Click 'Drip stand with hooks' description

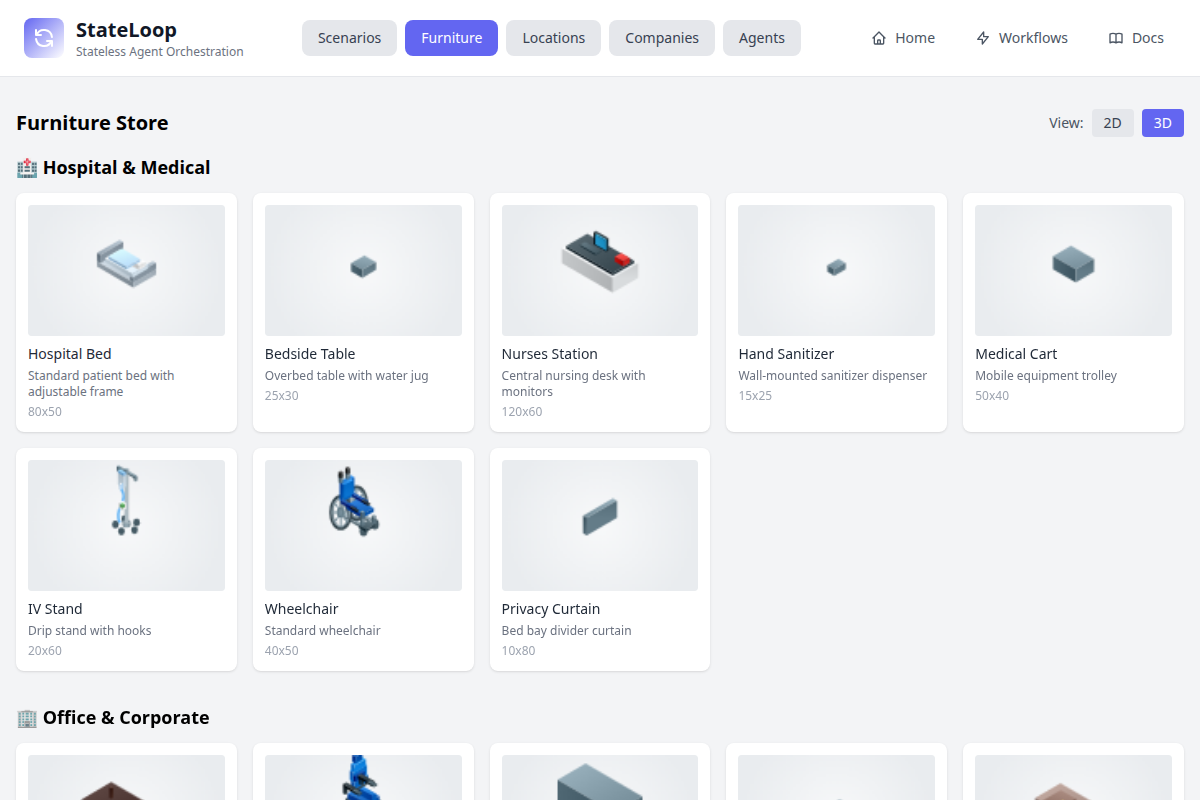coord(90,631)
